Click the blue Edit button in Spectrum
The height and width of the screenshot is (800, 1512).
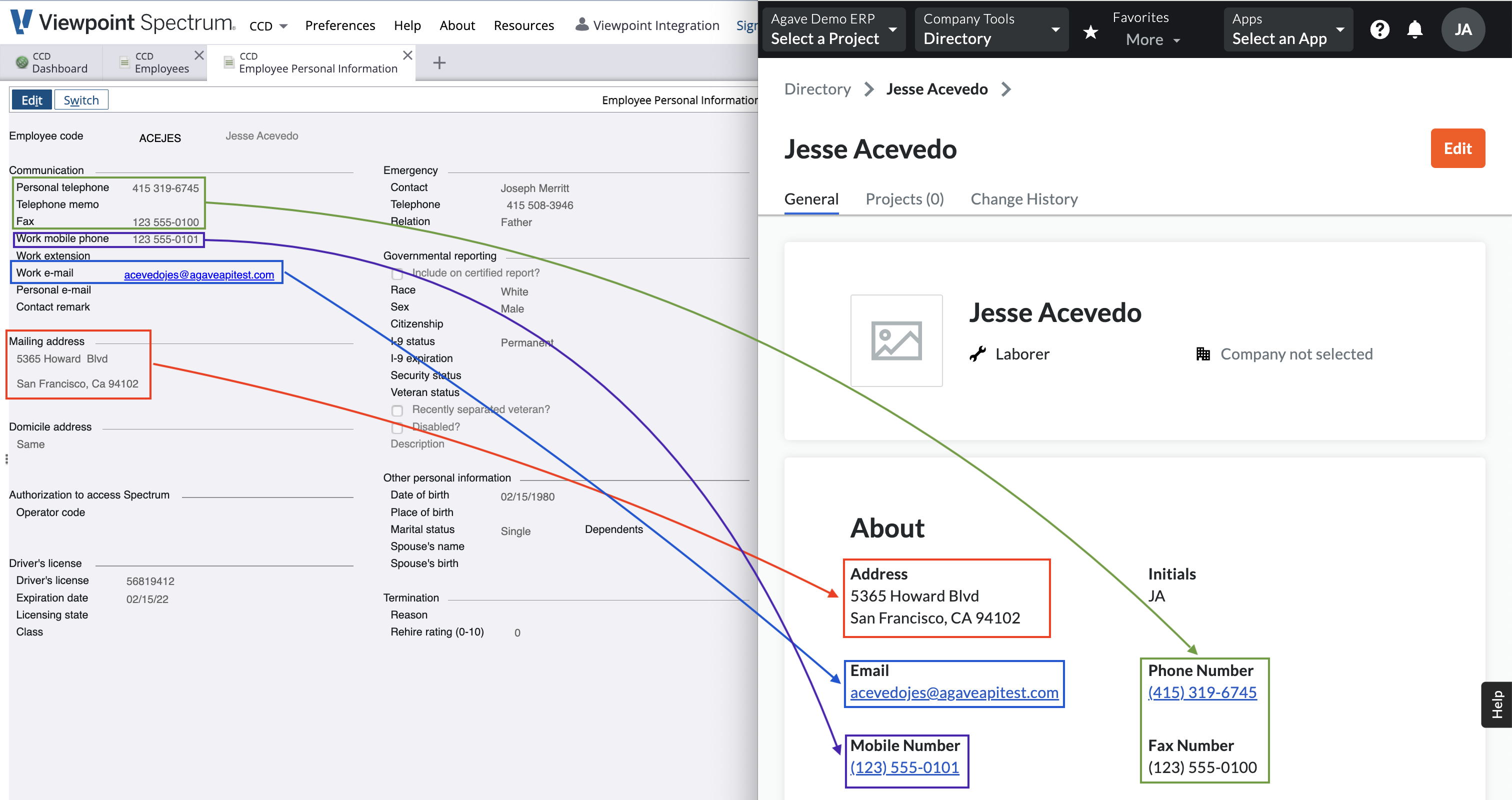[31, 100]
